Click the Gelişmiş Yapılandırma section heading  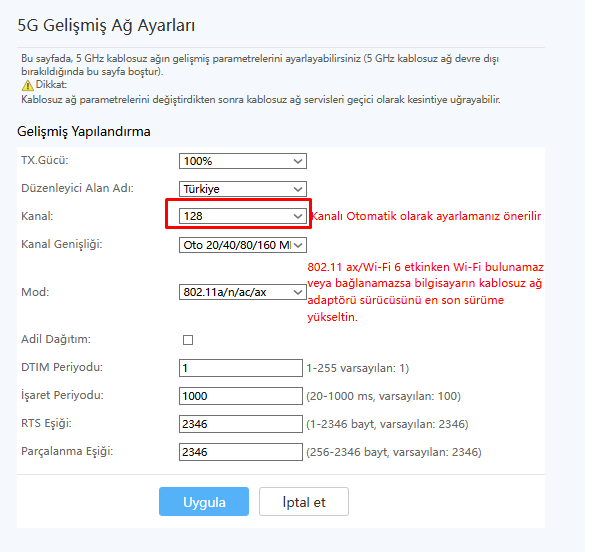84,131
